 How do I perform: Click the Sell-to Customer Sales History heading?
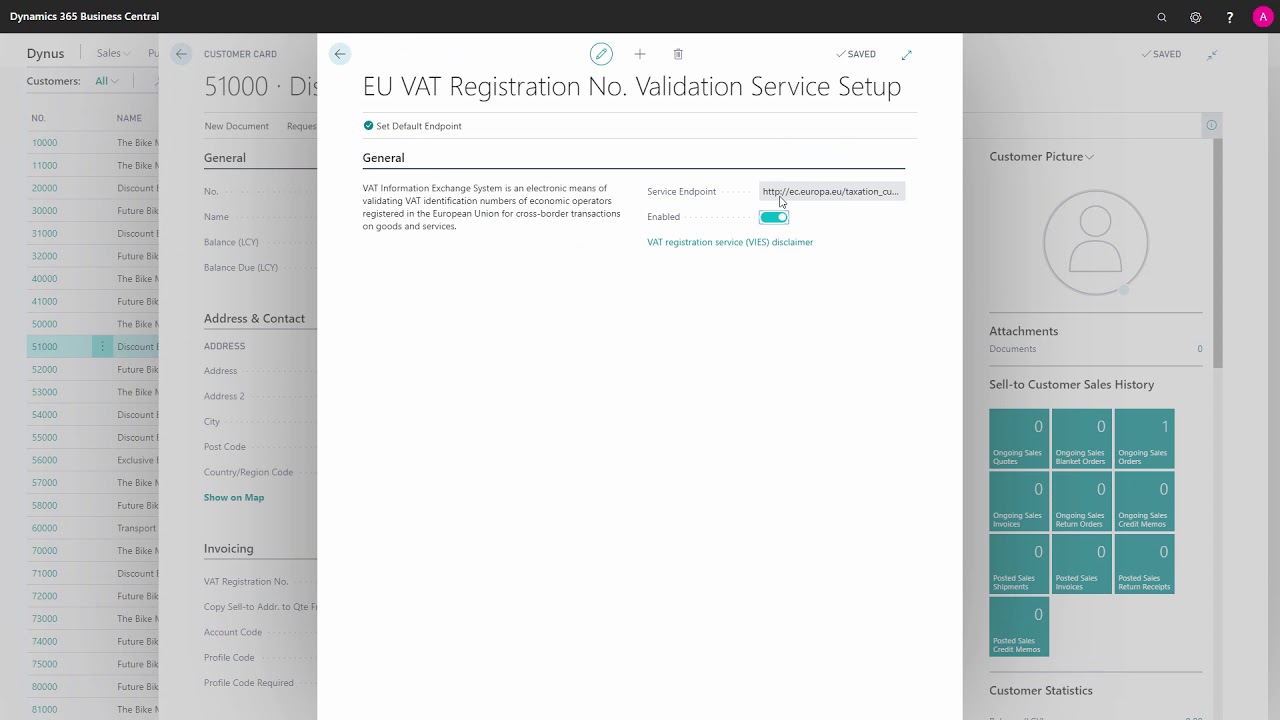point(1071,385)
